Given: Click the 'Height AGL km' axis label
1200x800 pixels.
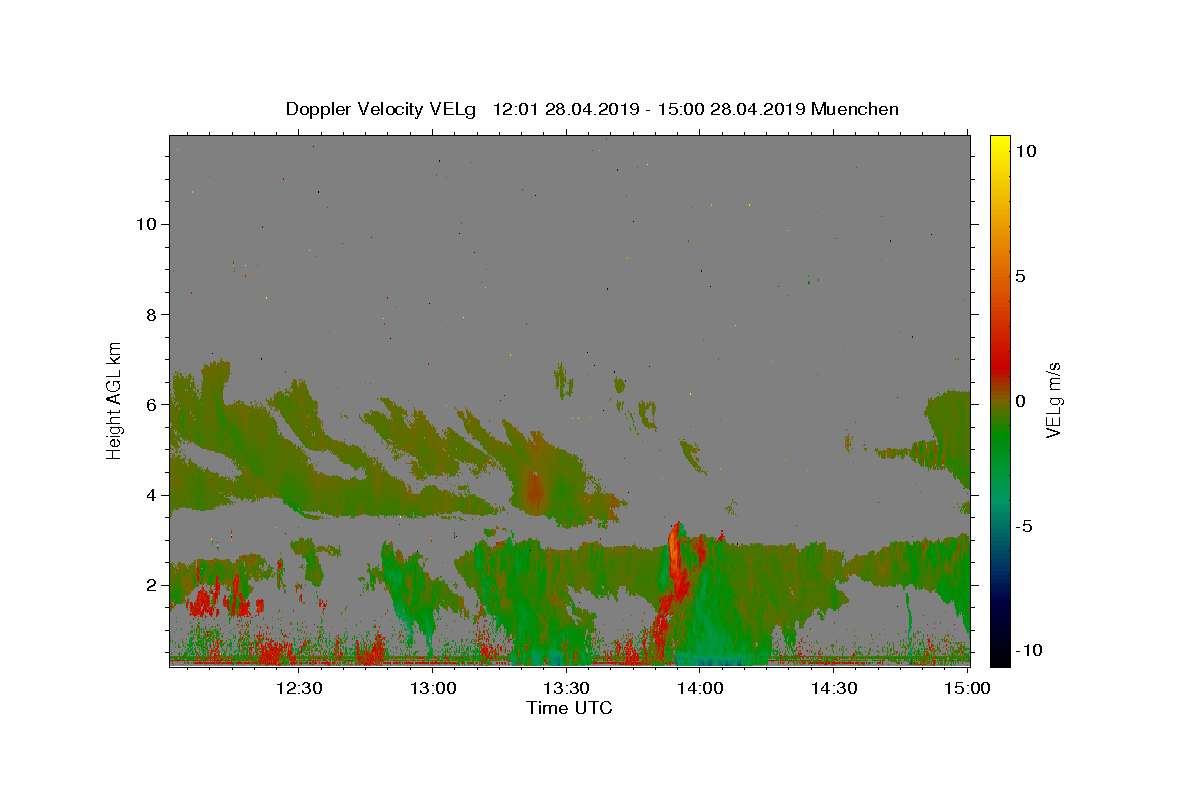Looking at the screenshot, I should [x=114, y=399].
